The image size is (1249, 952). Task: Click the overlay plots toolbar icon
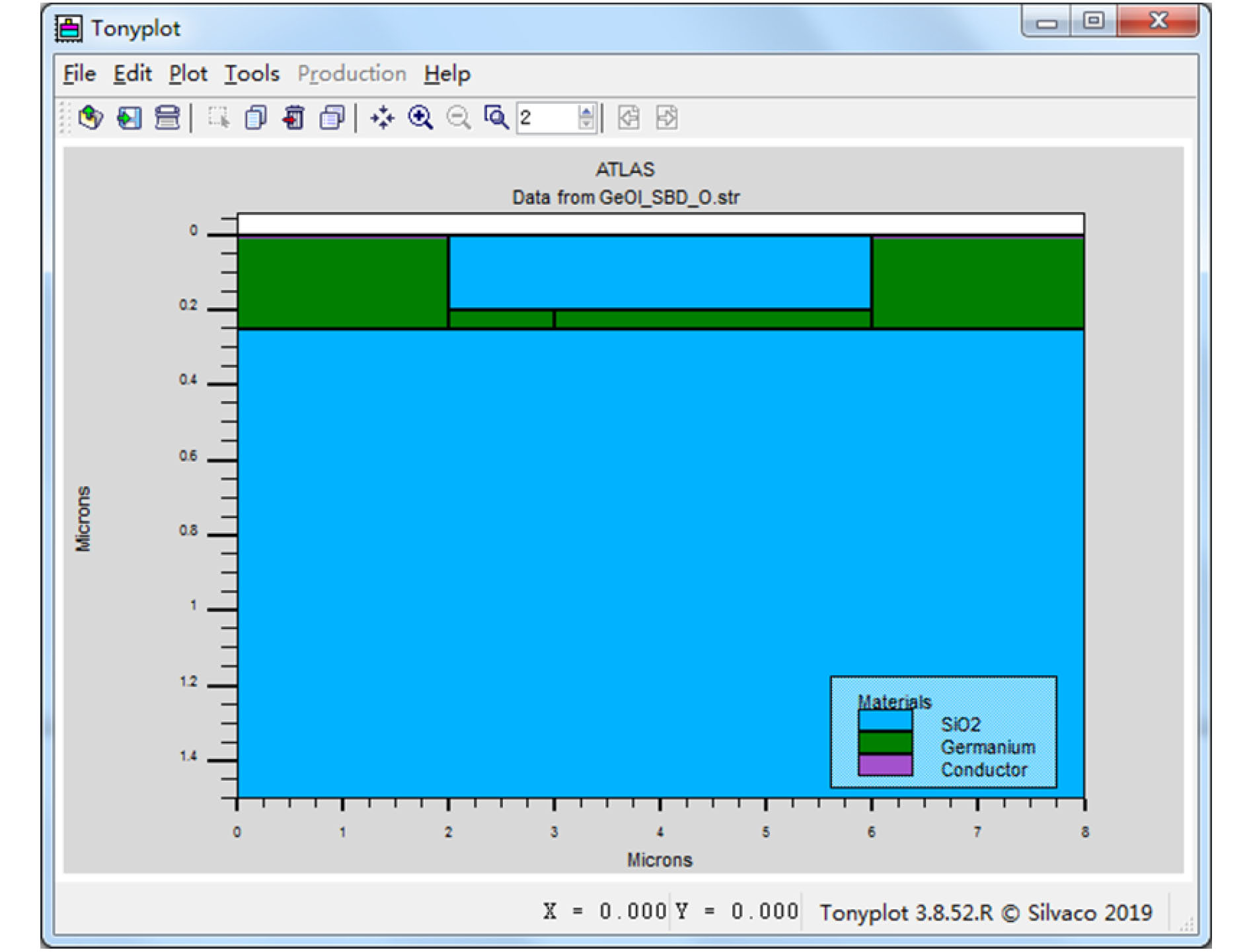point(332,118)
